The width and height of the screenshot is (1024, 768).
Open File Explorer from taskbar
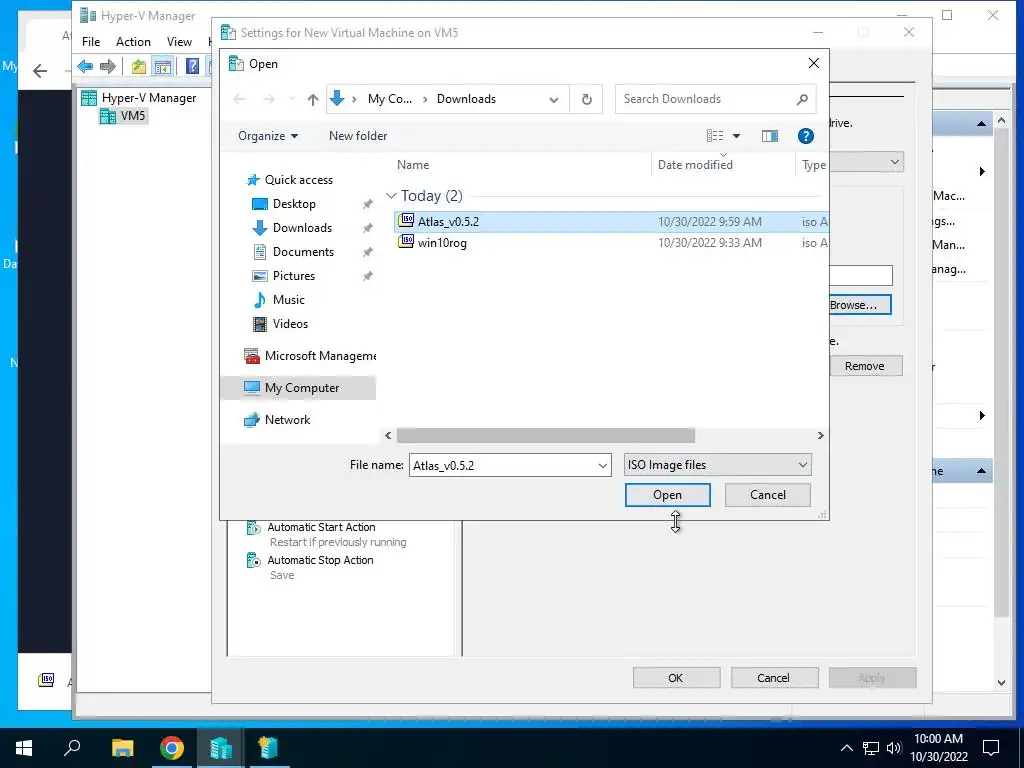[x=122, y=748]
